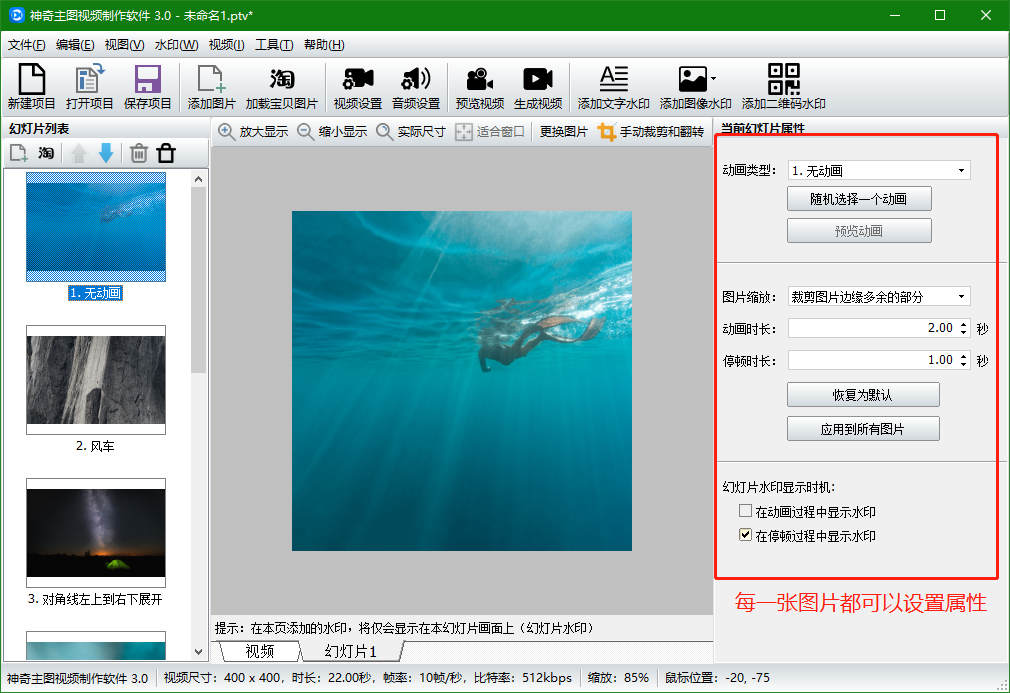Uncheck show watermark during pause checkbox
The height and width of the screenshot is (693, 1010).
[x=745, y=536]
